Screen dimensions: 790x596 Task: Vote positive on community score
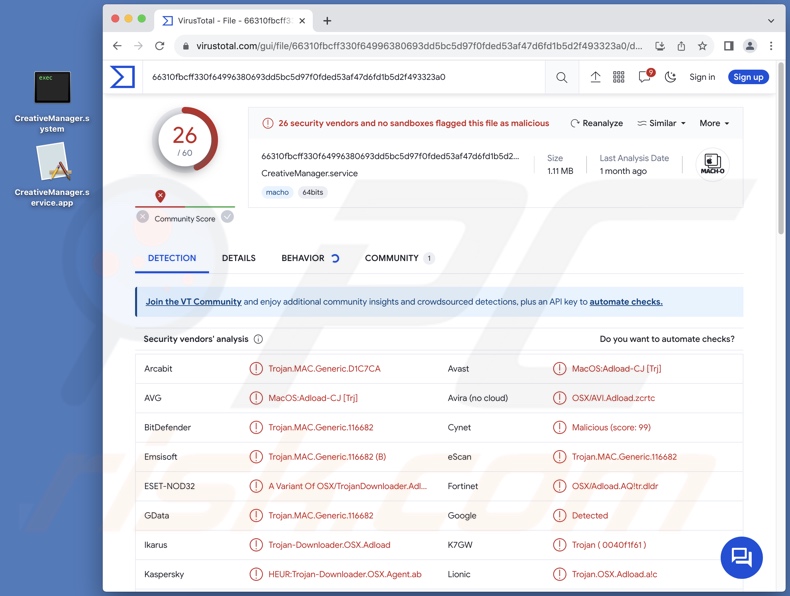228,217
